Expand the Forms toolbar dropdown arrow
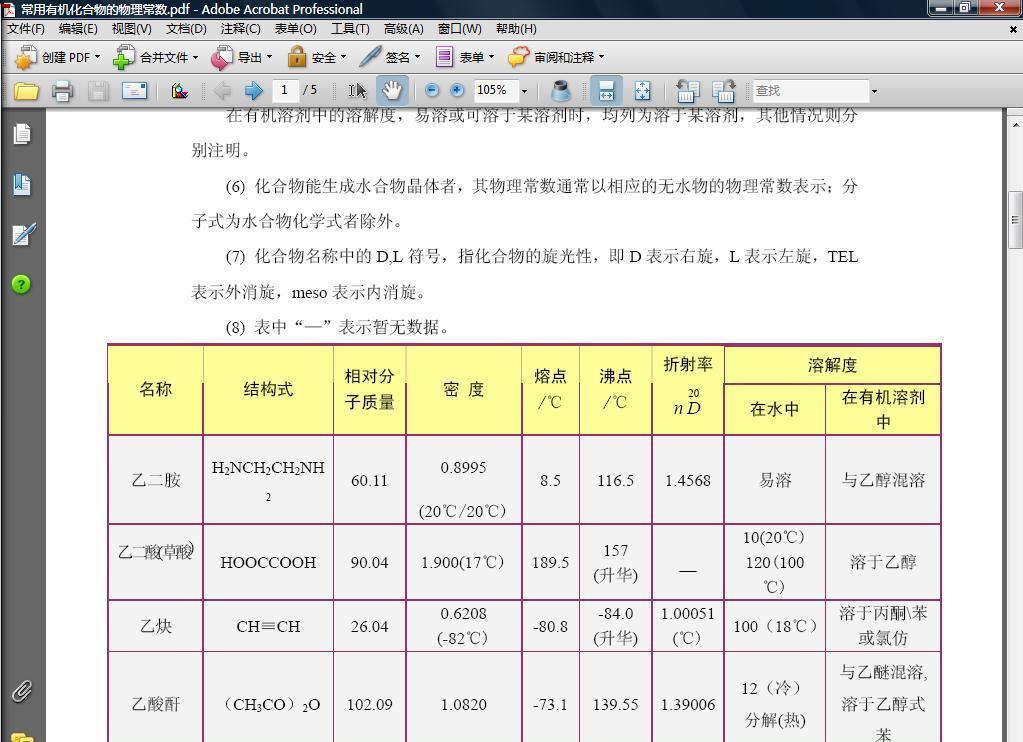The width and height of the screenshot is (1023, 742). (x=491, y=57)
